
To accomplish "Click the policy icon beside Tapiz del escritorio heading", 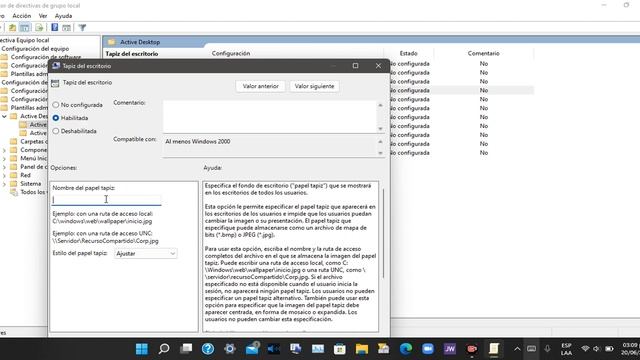I will pyautogui.click(x=55, y=83).
